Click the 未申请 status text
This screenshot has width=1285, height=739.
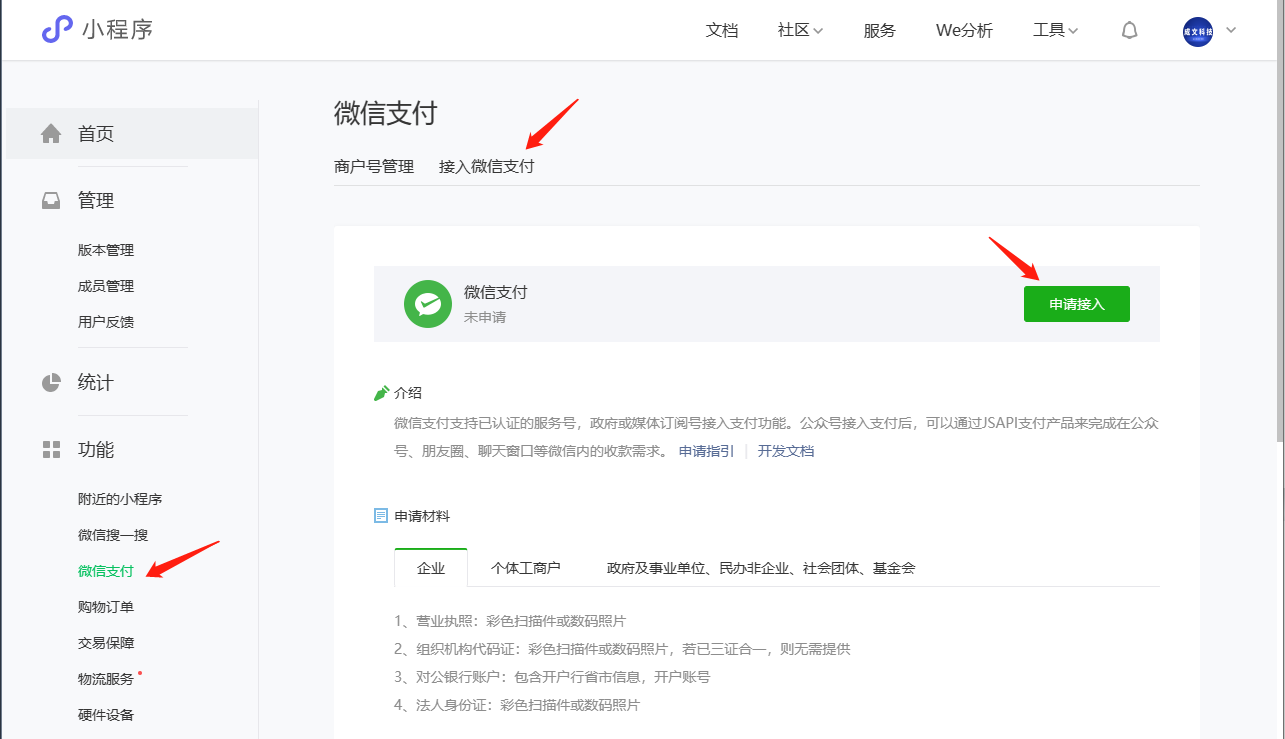click(485, 317)
